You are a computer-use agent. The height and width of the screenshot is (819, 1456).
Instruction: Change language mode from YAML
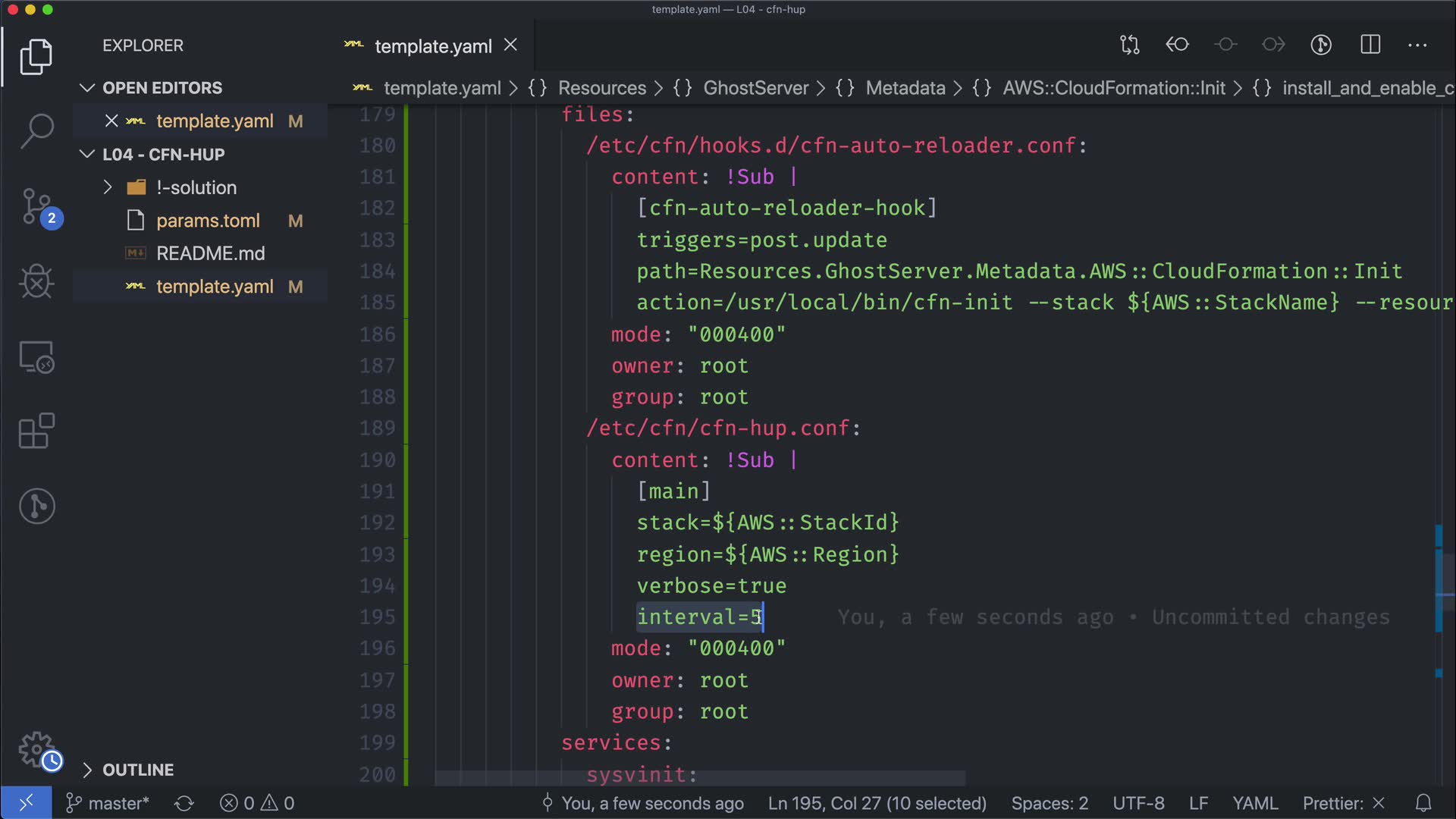[x=1254, y=803]
